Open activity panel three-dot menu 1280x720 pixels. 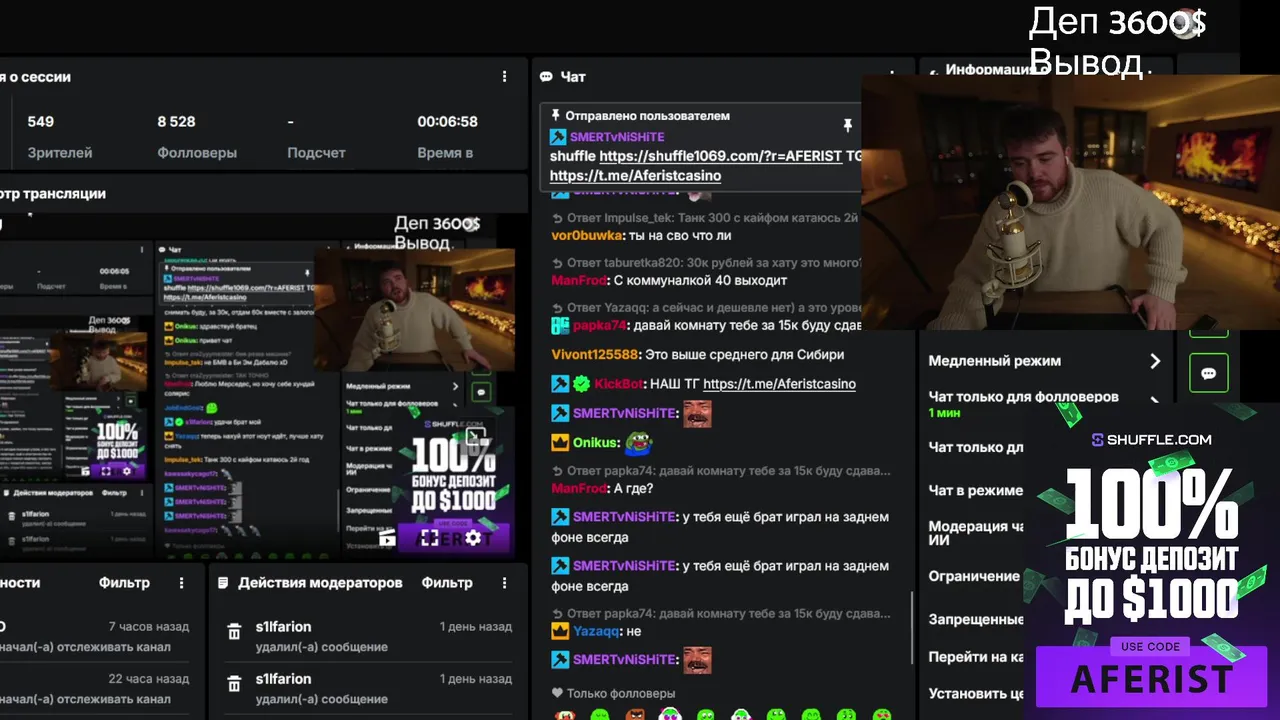[x=181, y=583]
